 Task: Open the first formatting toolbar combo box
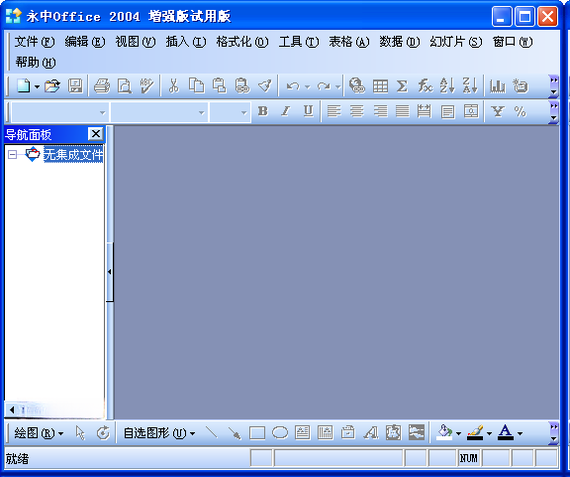[60, 112]
